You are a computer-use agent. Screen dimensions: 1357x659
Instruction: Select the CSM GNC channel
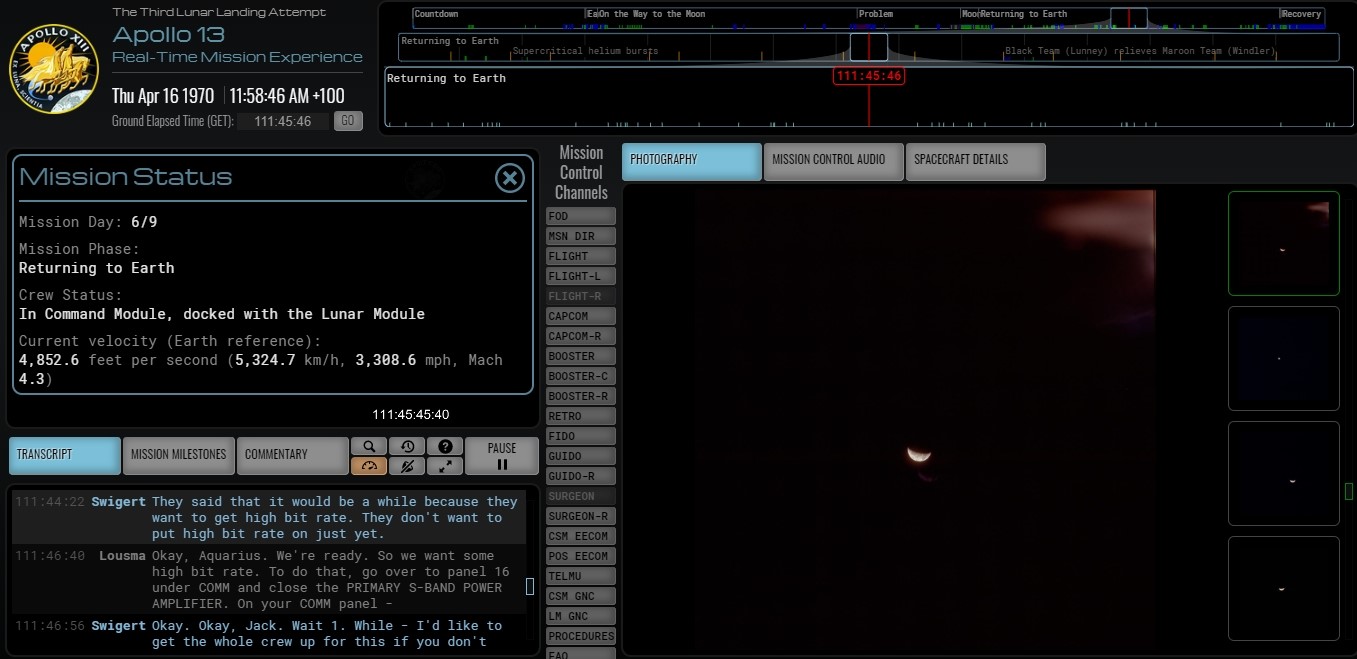point(581,596)
